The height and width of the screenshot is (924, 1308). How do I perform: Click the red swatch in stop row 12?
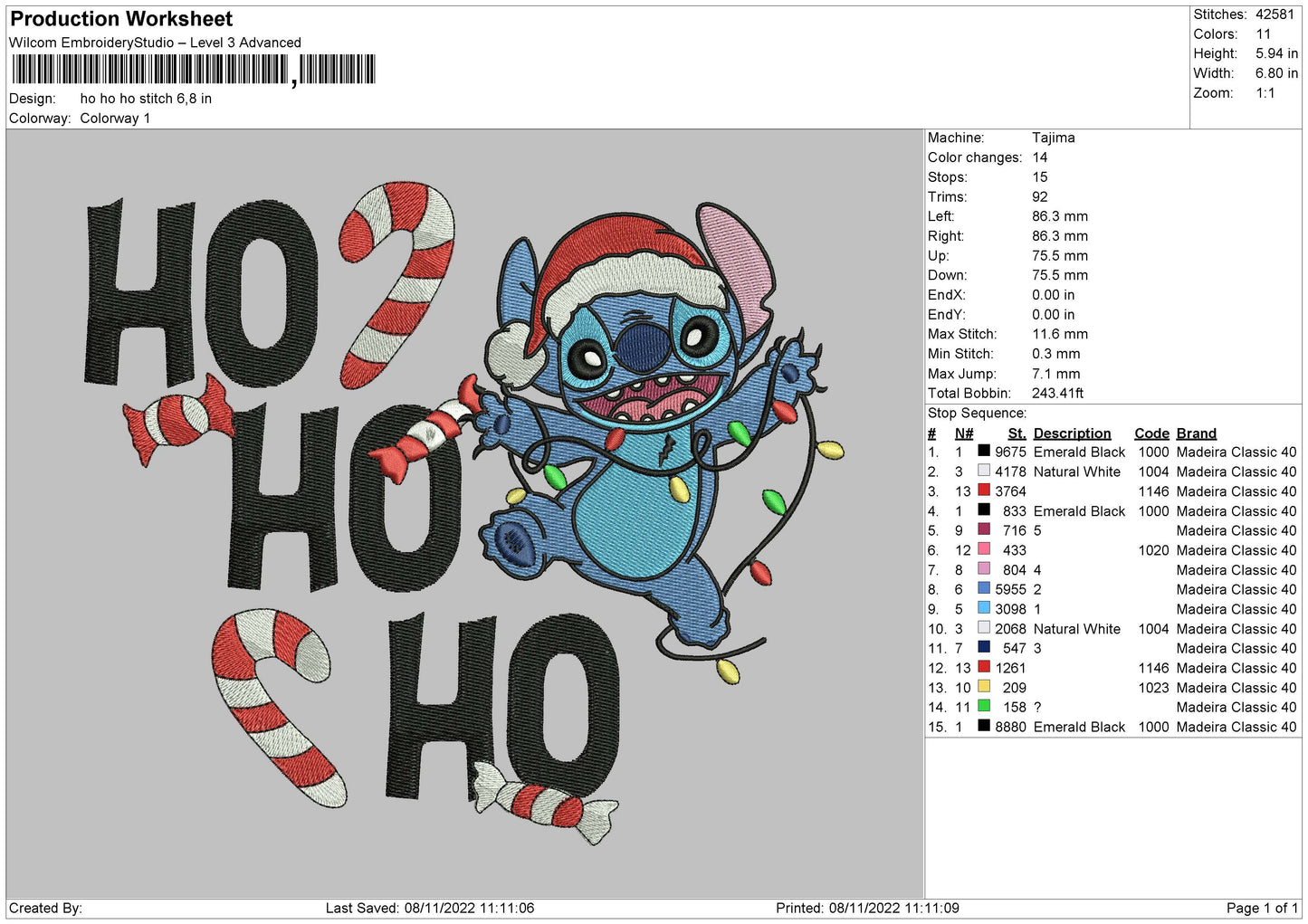[x=984, y=667]
